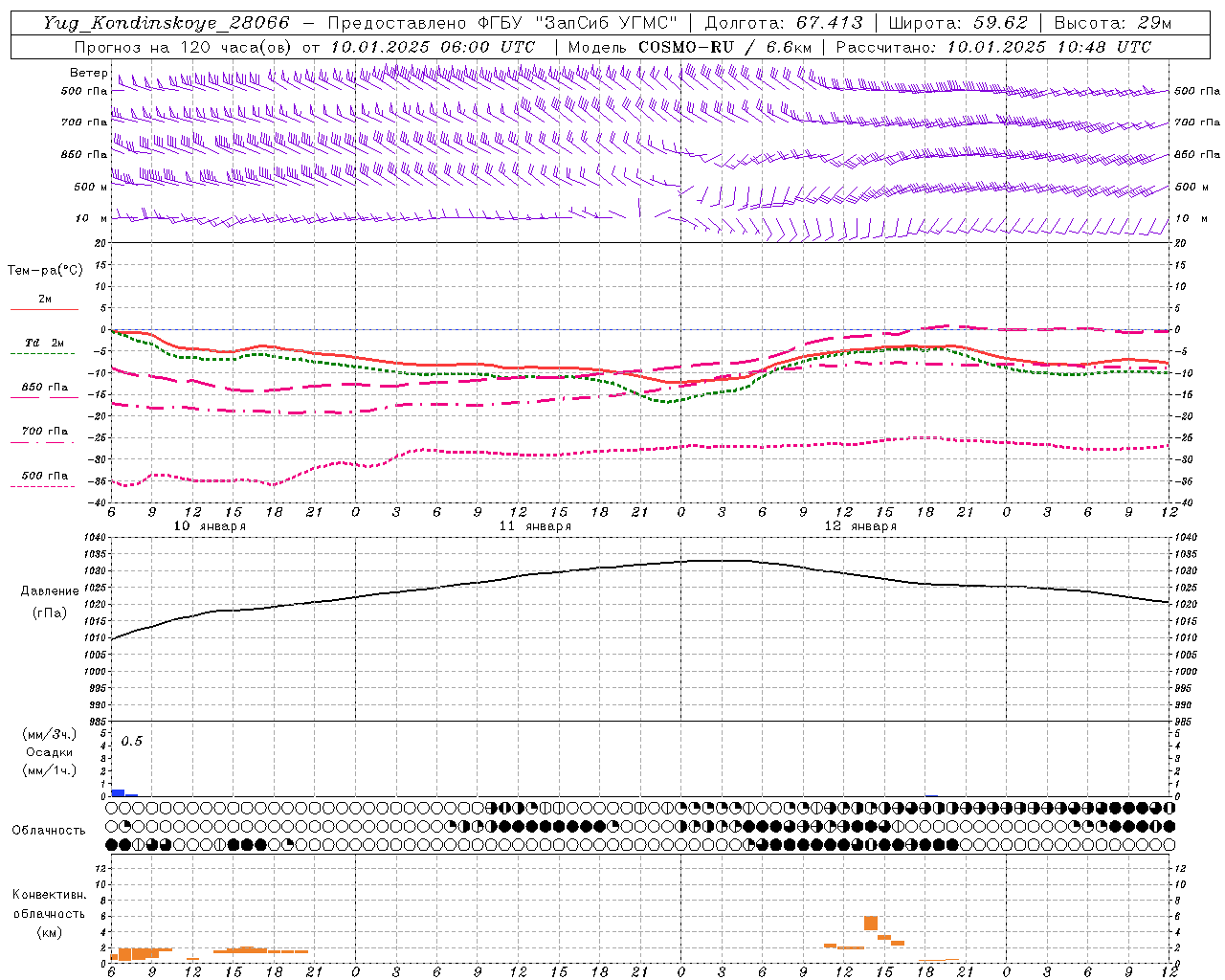Click the Модель COSMO-RU / 6.6км label
Image resolution: width=1225 pixels, height=980 pixels.
coord(690,47)
